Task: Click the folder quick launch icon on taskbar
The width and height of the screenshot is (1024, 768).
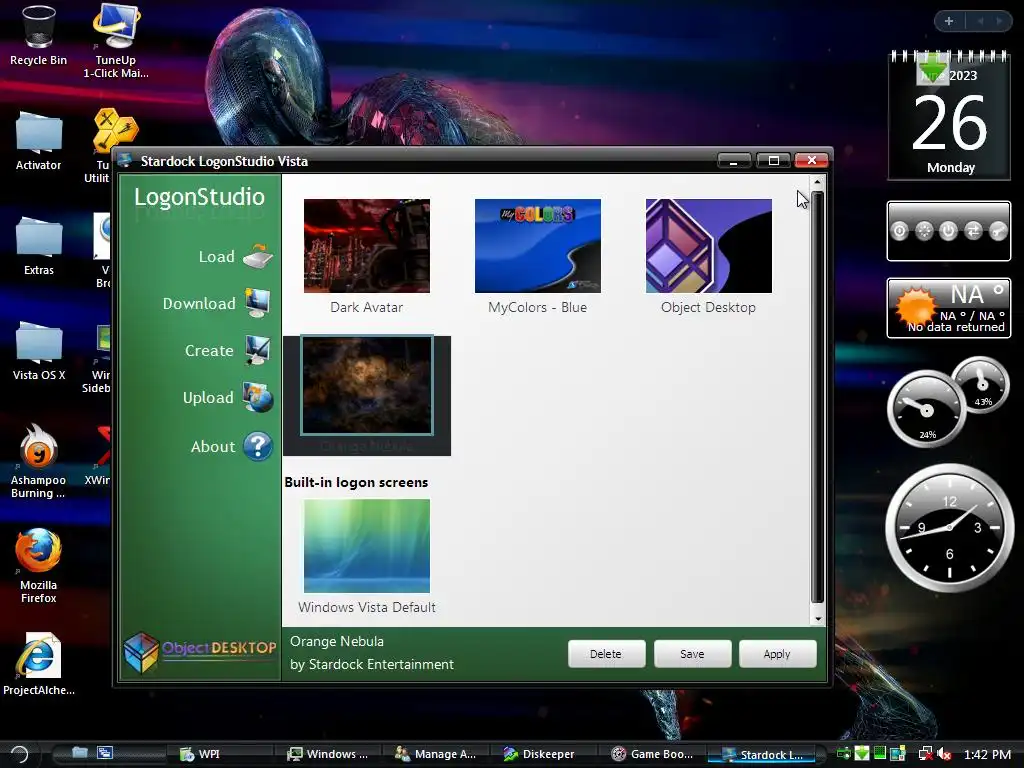Action: tap(80, 752)
